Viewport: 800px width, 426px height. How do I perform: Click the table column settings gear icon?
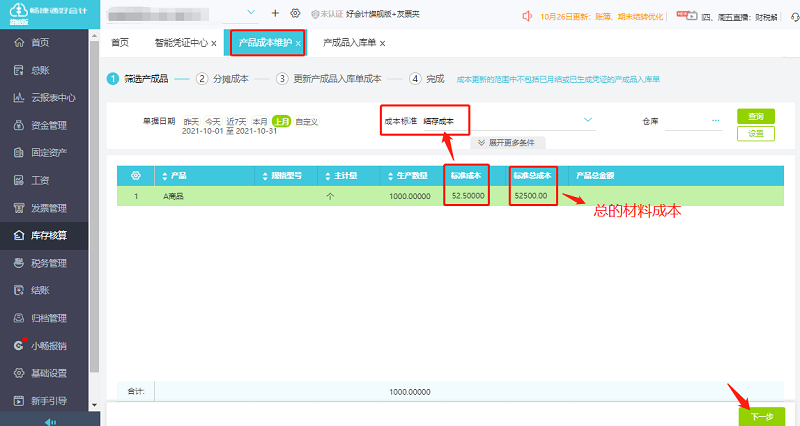point(136,176)
